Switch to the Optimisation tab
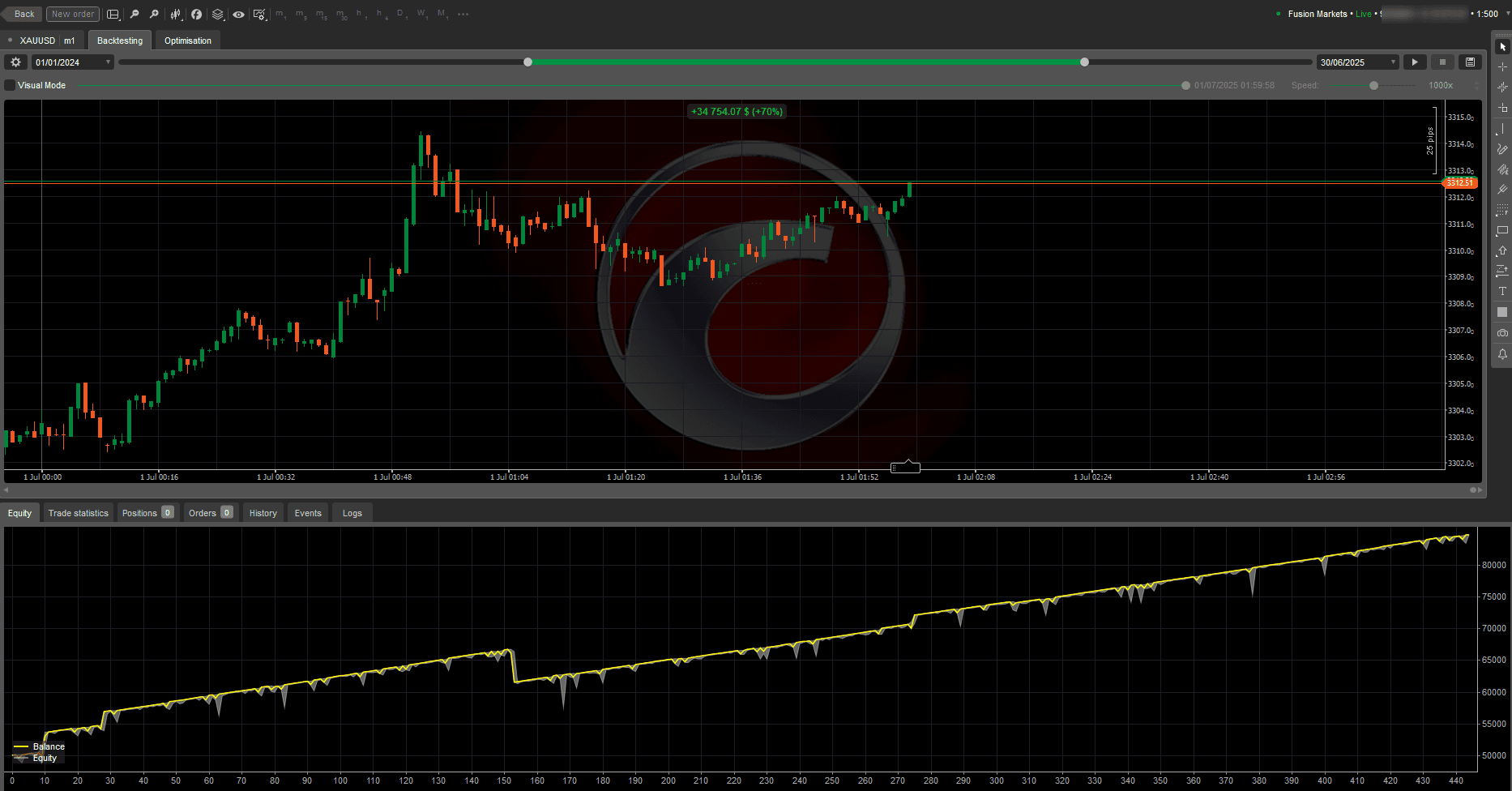 point(187,40)
